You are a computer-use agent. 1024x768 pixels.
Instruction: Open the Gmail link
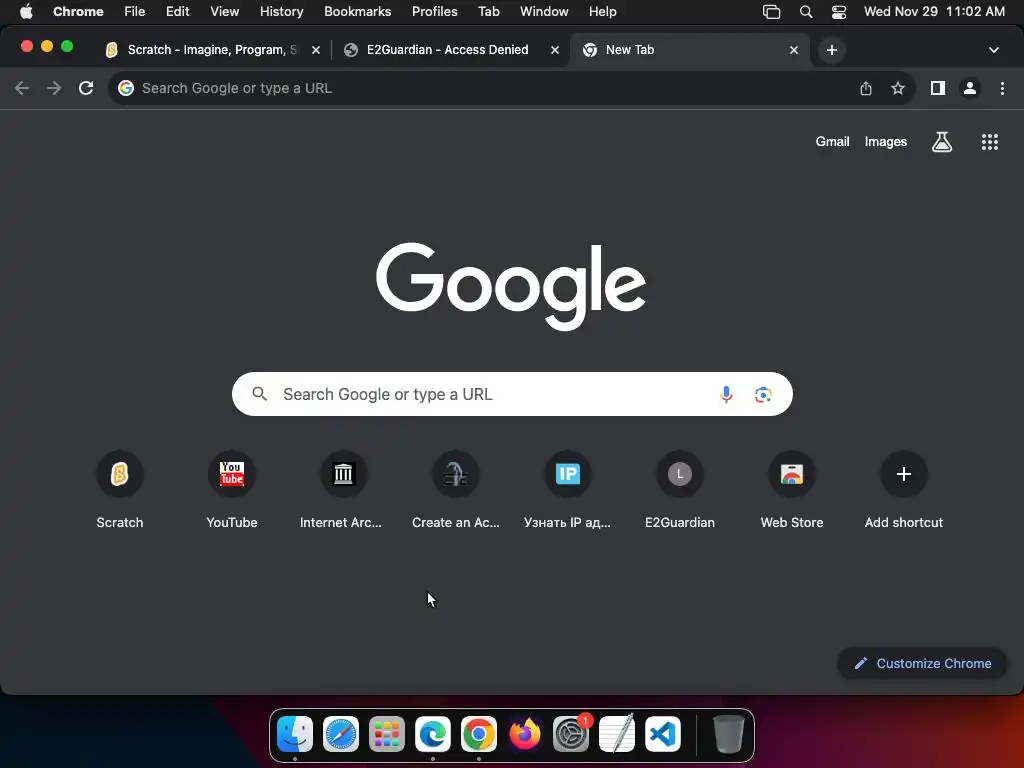833,142
